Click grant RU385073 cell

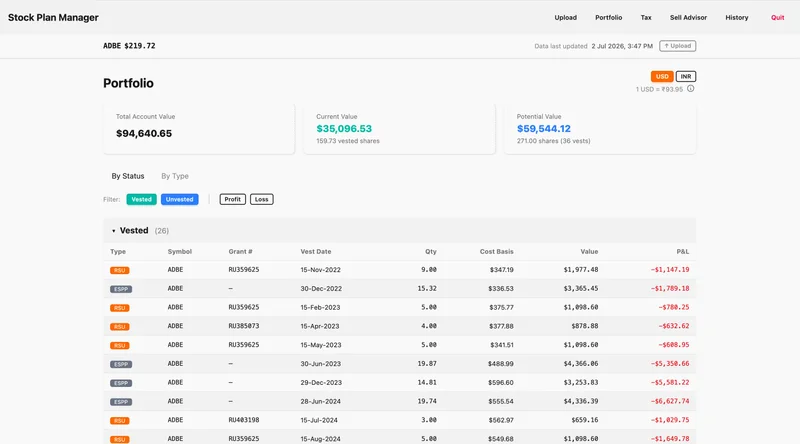click(244, 326)
